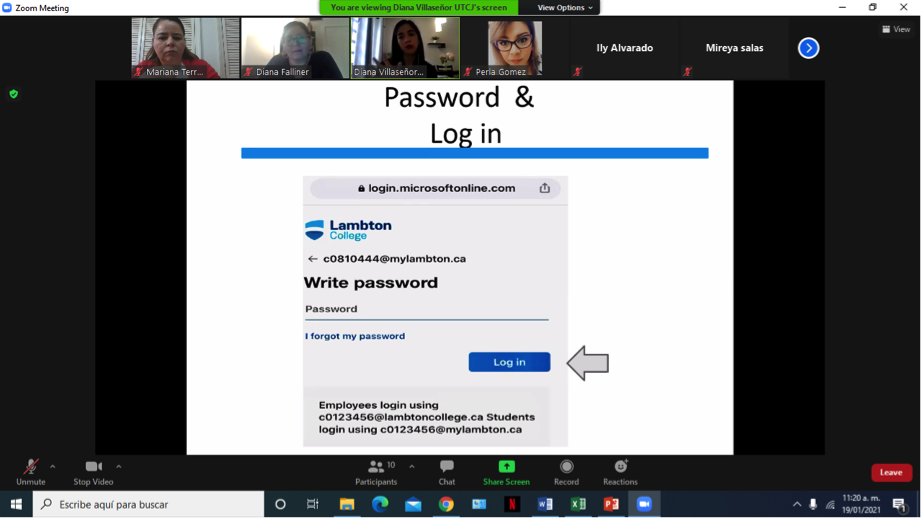Image resolution: width=921 pixels, height=518 pixels.
Task: Open the network status tray icon
Action: pos(830,504)
